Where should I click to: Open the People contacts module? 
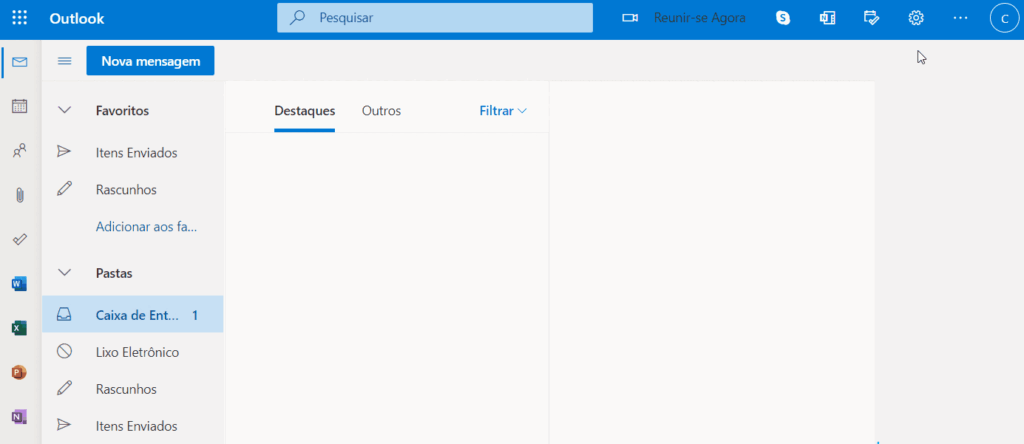click(x=20, y=151)
